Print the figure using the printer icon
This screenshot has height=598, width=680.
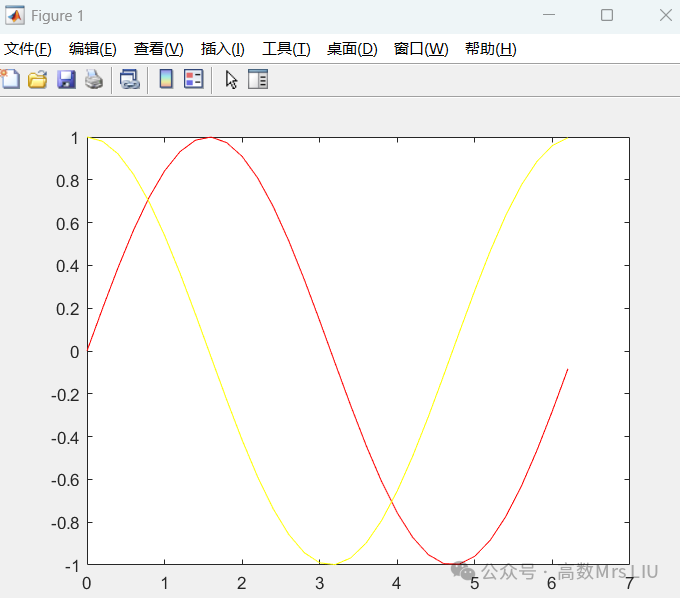[94, 79]
